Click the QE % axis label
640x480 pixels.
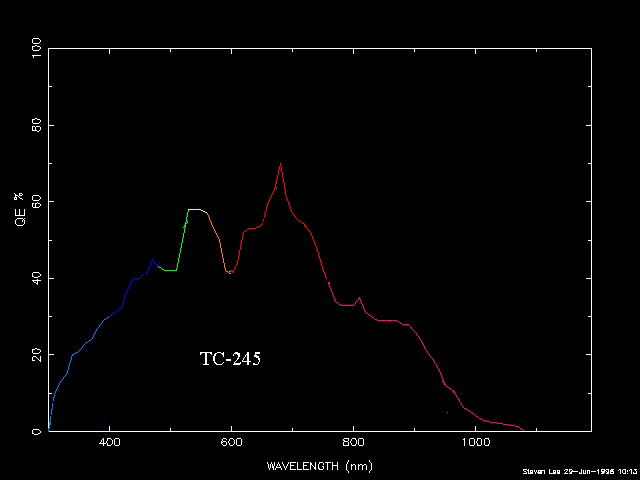click(x=20, y=207)
